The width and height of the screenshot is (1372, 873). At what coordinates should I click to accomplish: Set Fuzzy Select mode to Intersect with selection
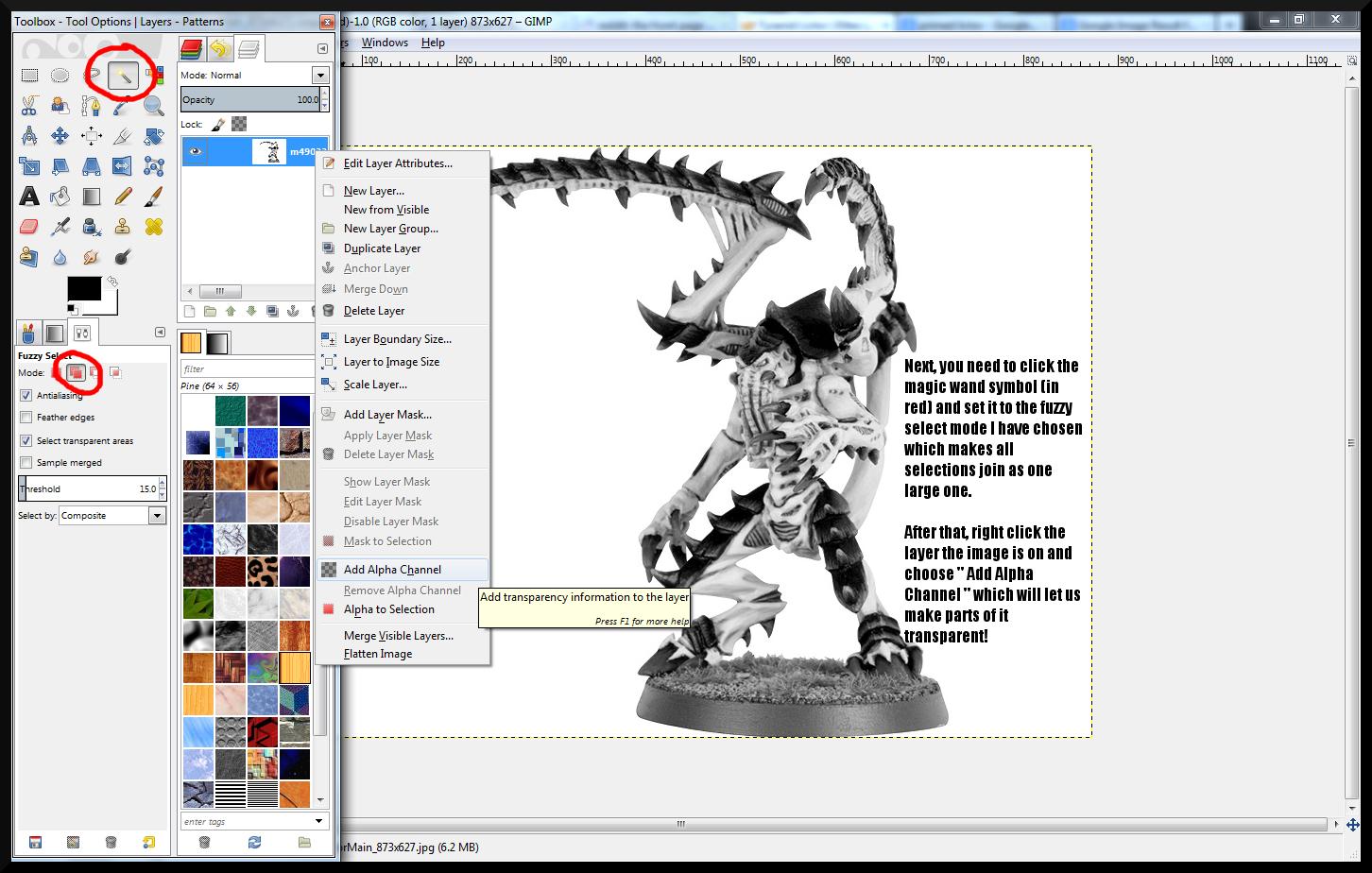114,373
